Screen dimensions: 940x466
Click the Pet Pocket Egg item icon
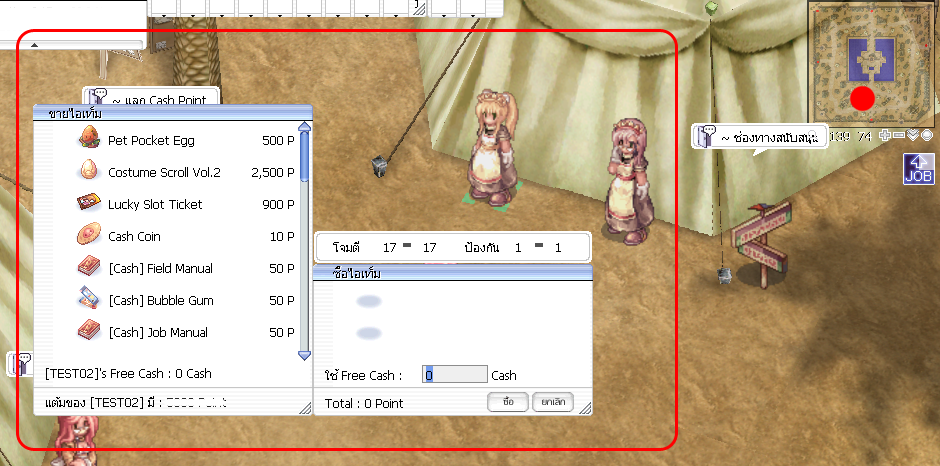click(x=89, y=139)
